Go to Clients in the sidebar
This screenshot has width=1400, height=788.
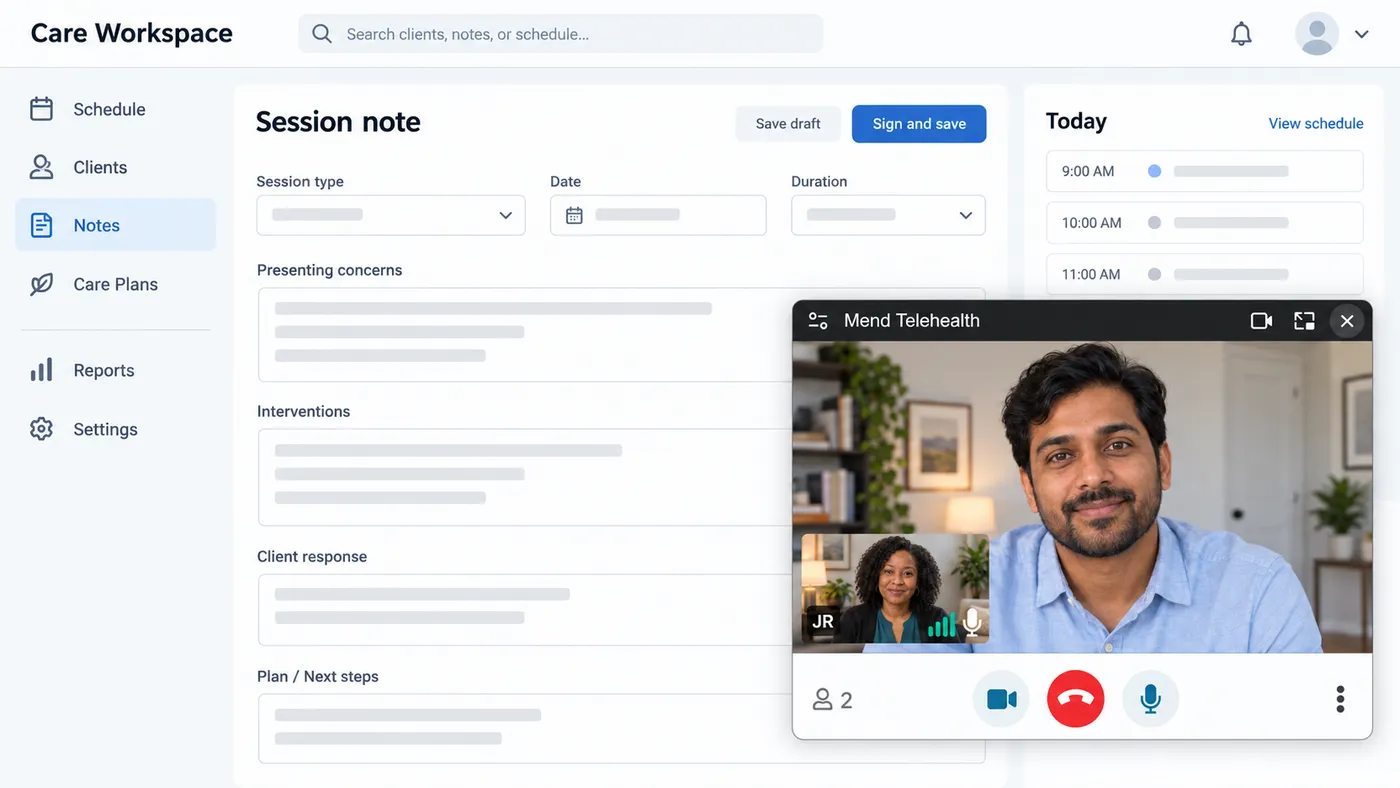(x=115, y=167)
